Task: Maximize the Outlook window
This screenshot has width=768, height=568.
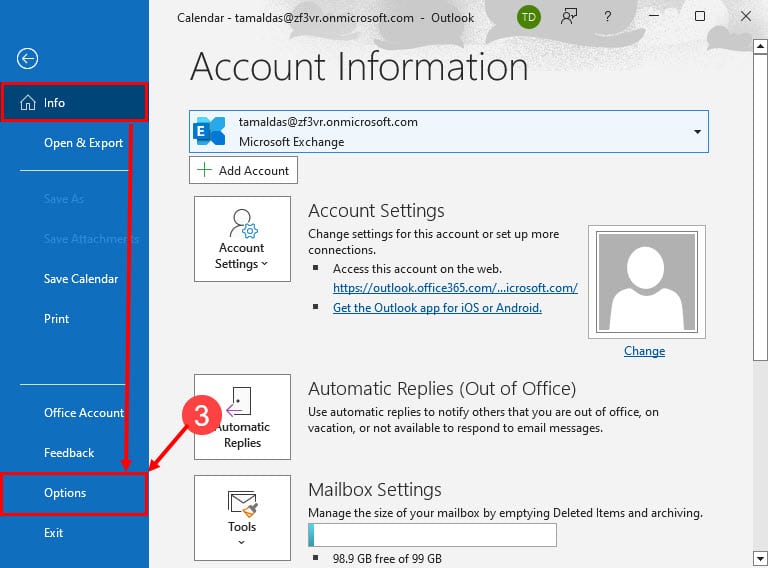Action: pyautogui.click(x=700, y=16)
